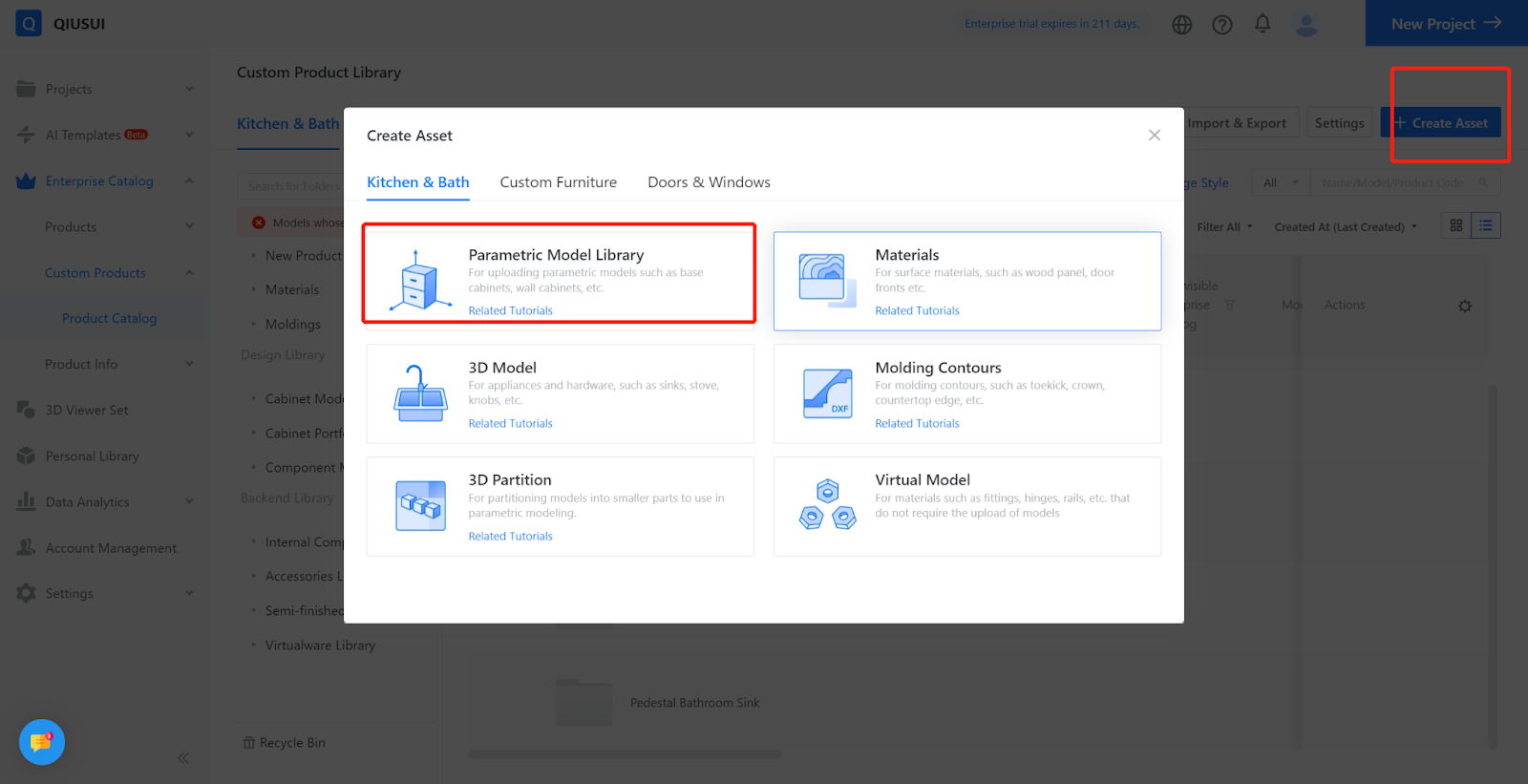Click the Molding Contours DXF icon
The image size is (1528, 784).
coord(827,393)
